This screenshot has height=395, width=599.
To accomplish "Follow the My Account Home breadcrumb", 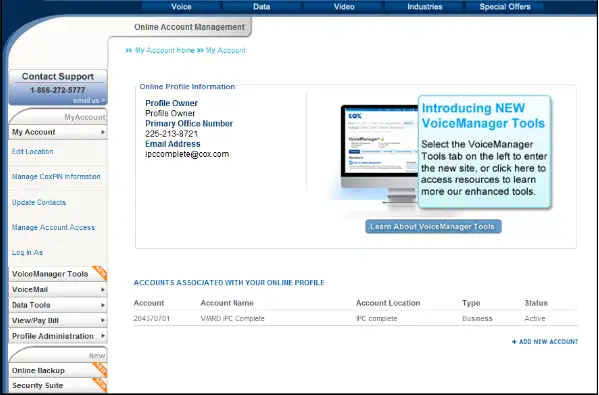I will (x=165, y=50).
